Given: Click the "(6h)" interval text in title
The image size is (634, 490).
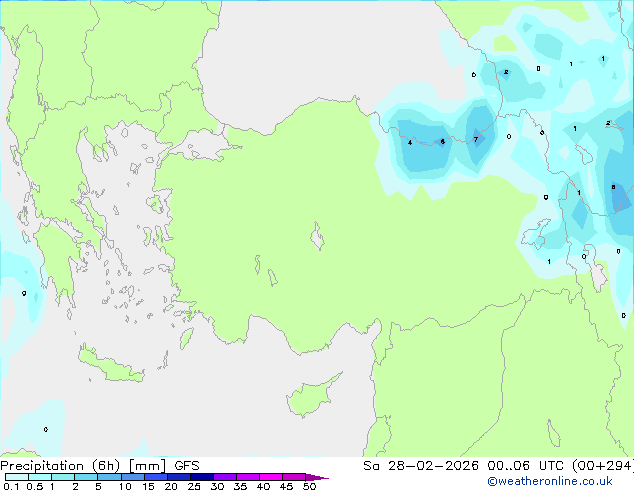Looking at the screenshot, I should (106, 466).
